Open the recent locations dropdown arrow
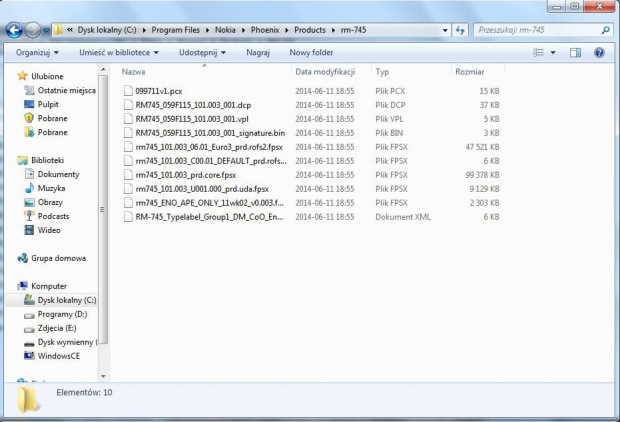Viewport: 620px width, 422px height. coord(46,30)
